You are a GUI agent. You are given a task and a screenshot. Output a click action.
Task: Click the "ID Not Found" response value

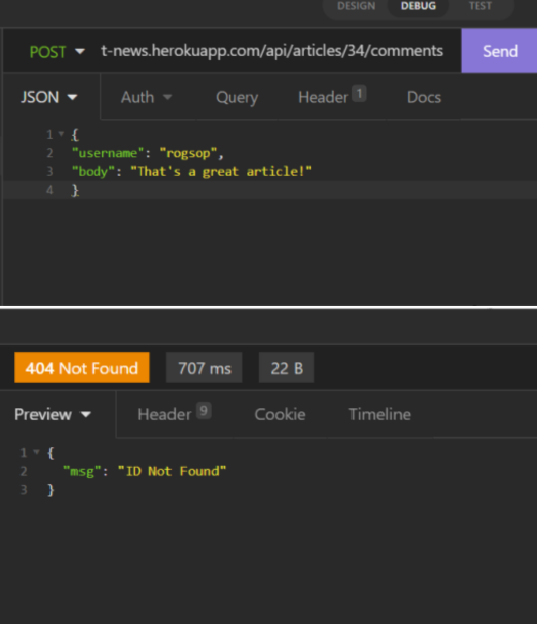[x=172, y=472]
